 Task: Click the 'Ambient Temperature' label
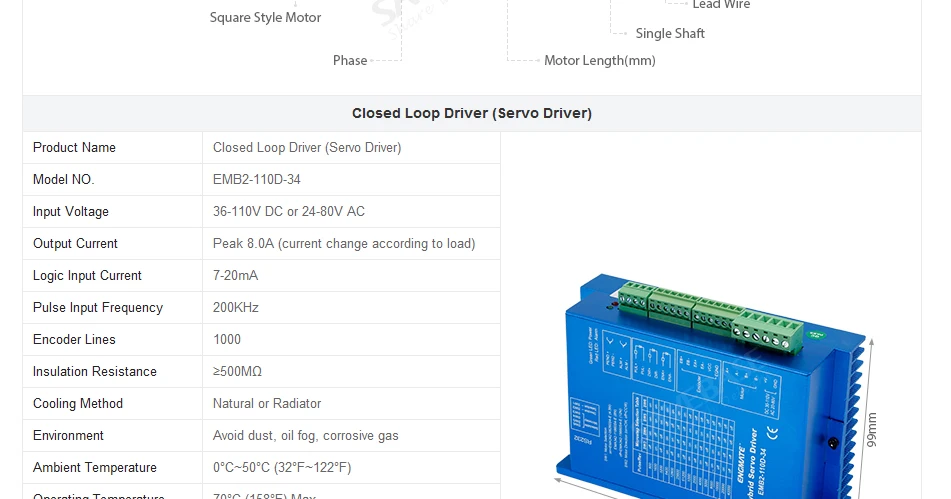coord(95,467)
